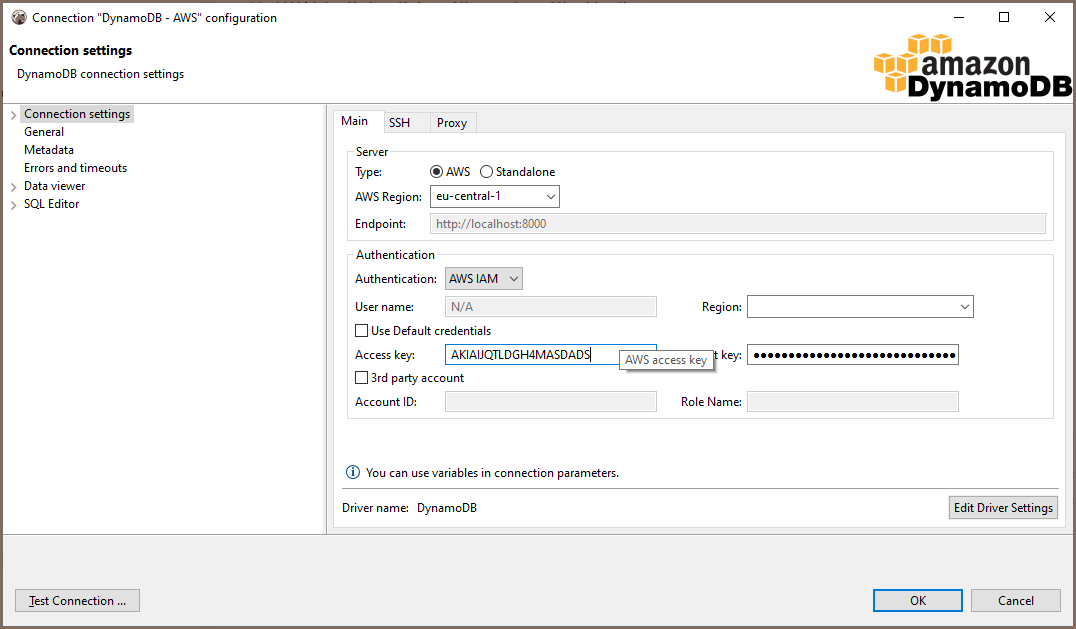Enable Use Default credentials
The image size is (1076, 629).
click(x=361, y=330)
